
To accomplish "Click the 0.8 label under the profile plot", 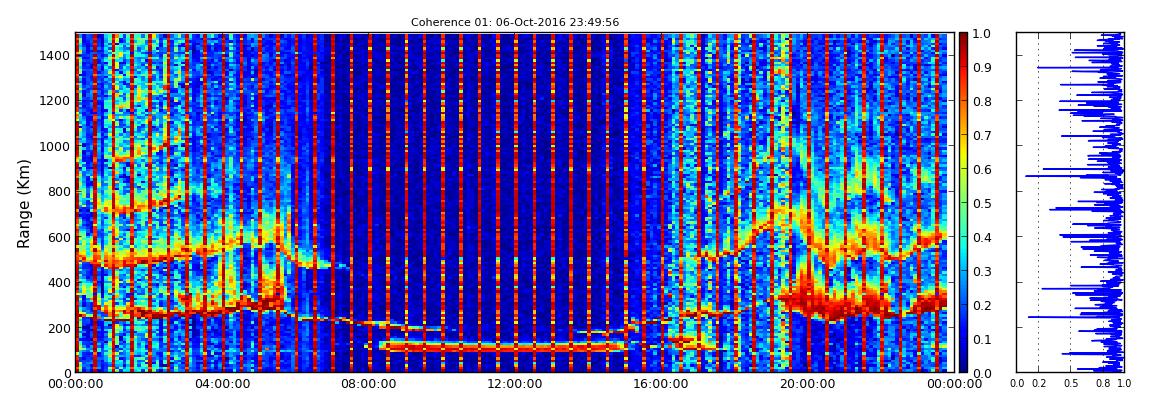I will pyautogui.click(x=1103, y=383).
